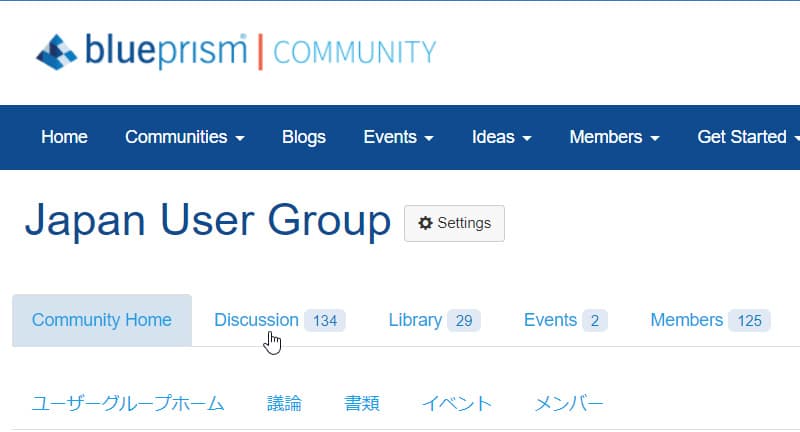
Task: Open the Members tab with count 125
Action: (x=710, y=320)
